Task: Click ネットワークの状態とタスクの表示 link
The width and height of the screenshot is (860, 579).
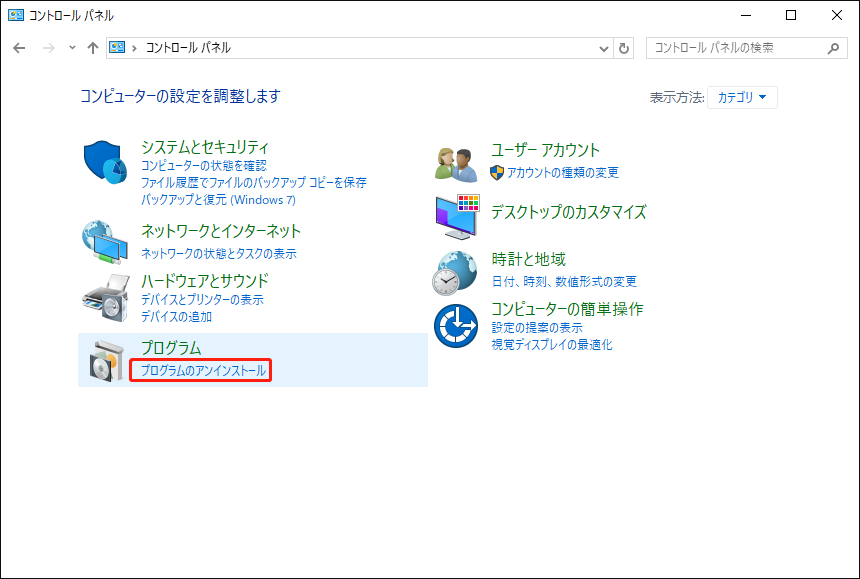Action: click(x=218, y=254)
